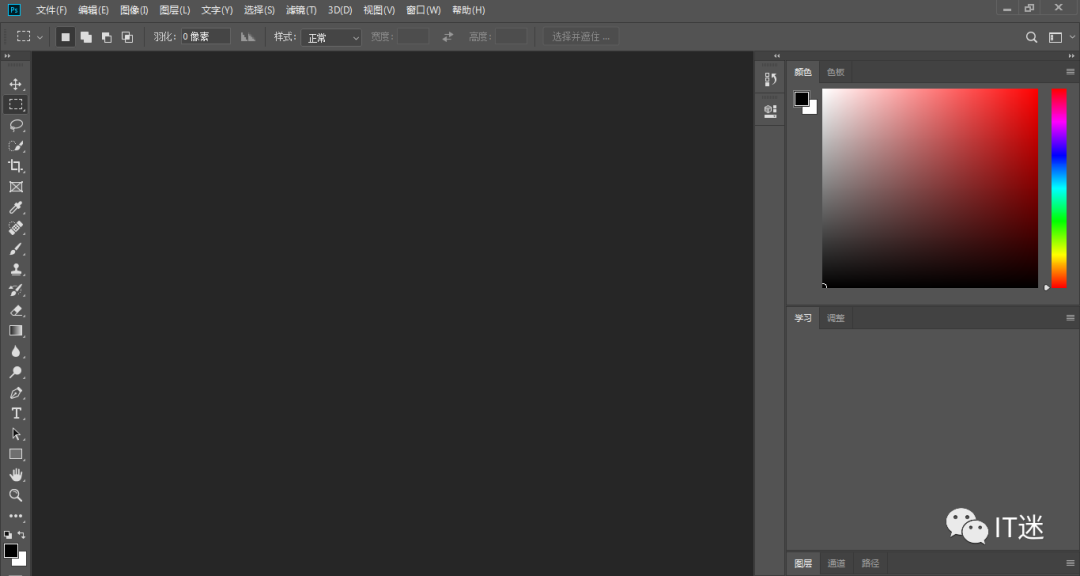Open the 滤镜(T) menu
The width and height of the screenshot is (1080, 576).
click(301, 10)
